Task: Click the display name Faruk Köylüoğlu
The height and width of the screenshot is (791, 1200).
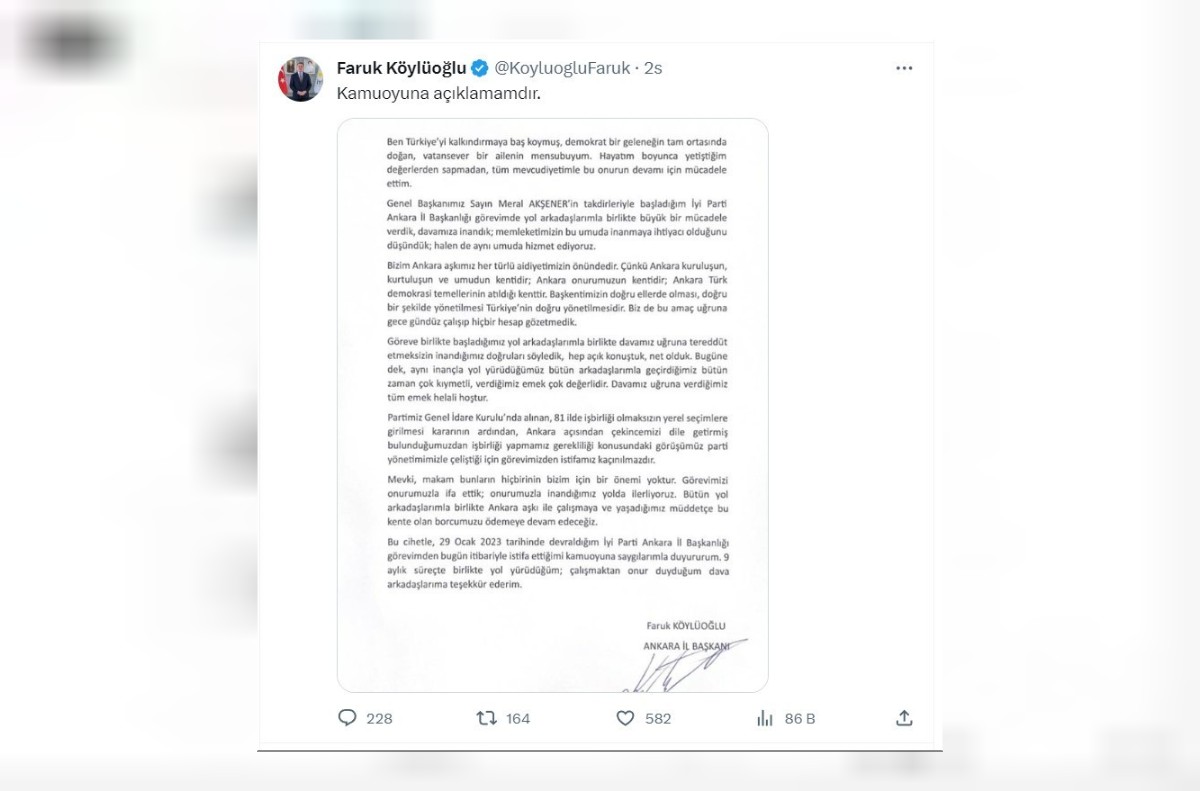Action: coord(402,68)
